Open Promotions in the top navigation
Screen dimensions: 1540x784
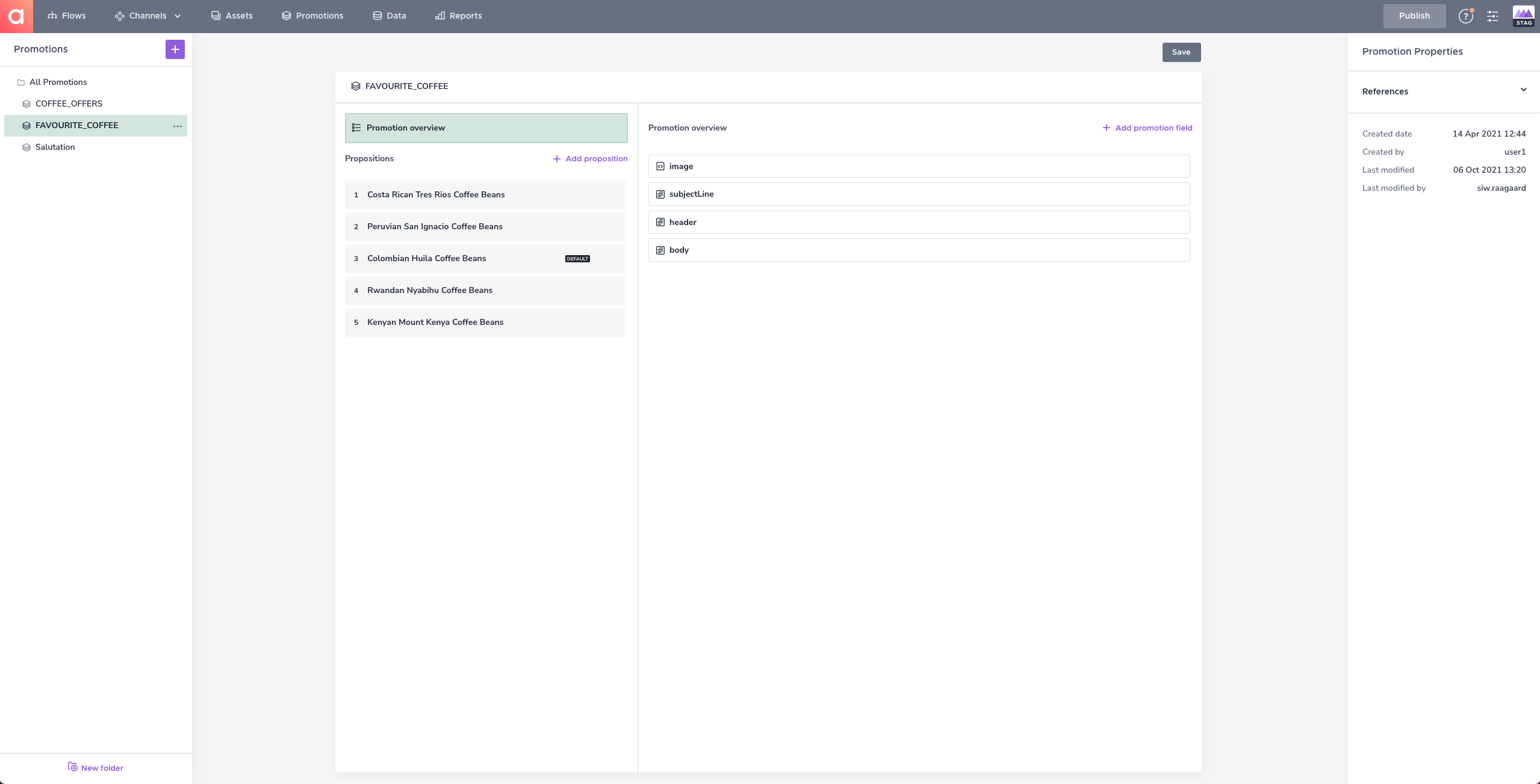tap(312, 16)
